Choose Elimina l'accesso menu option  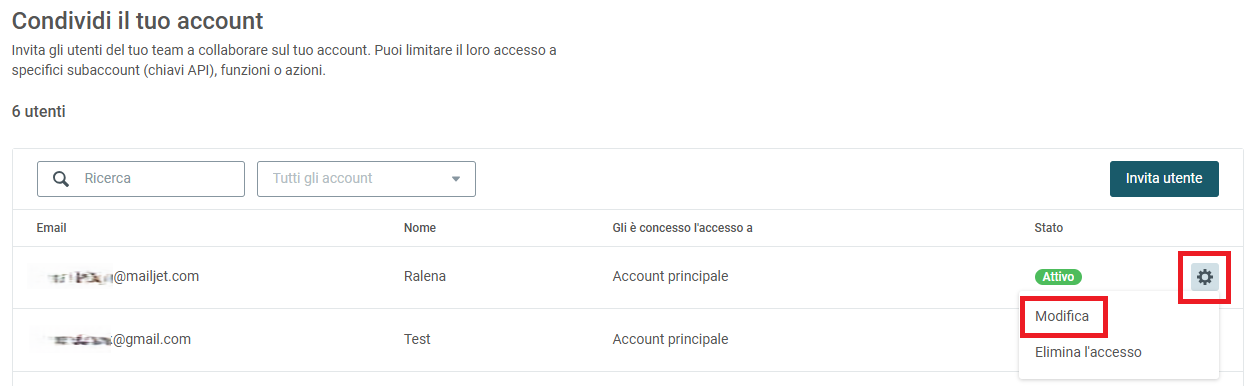click(1088, 352)
